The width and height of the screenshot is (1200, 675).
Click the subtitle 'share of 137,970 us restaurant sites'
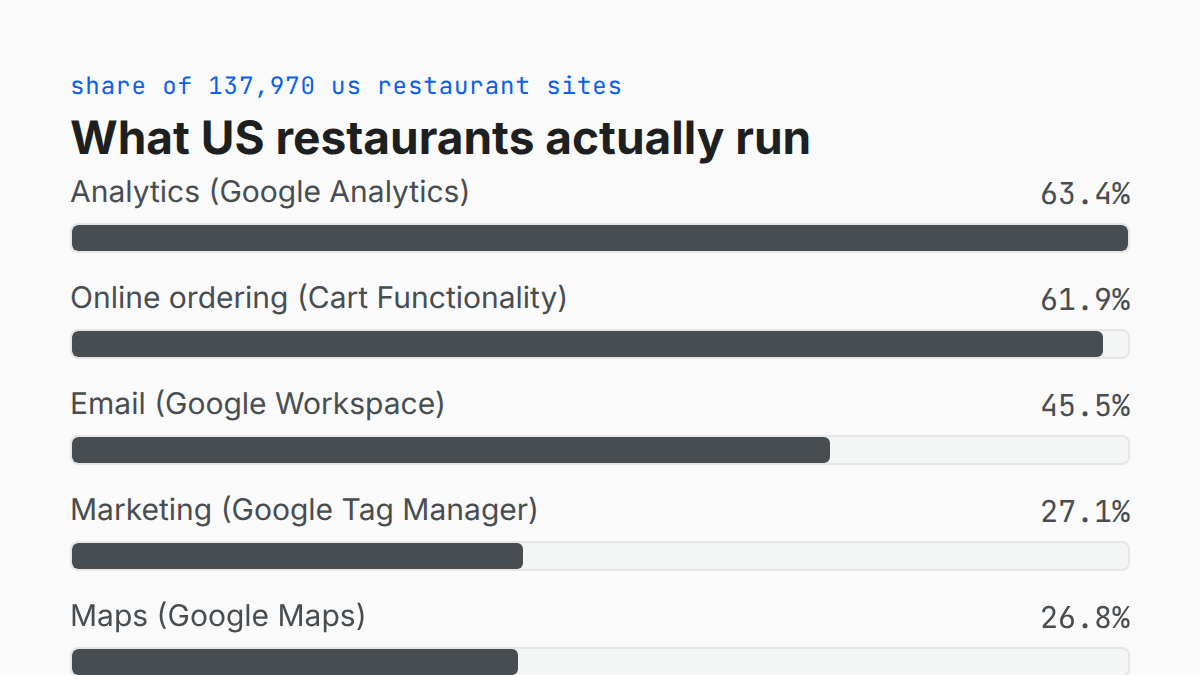click(x=346, y=86)
